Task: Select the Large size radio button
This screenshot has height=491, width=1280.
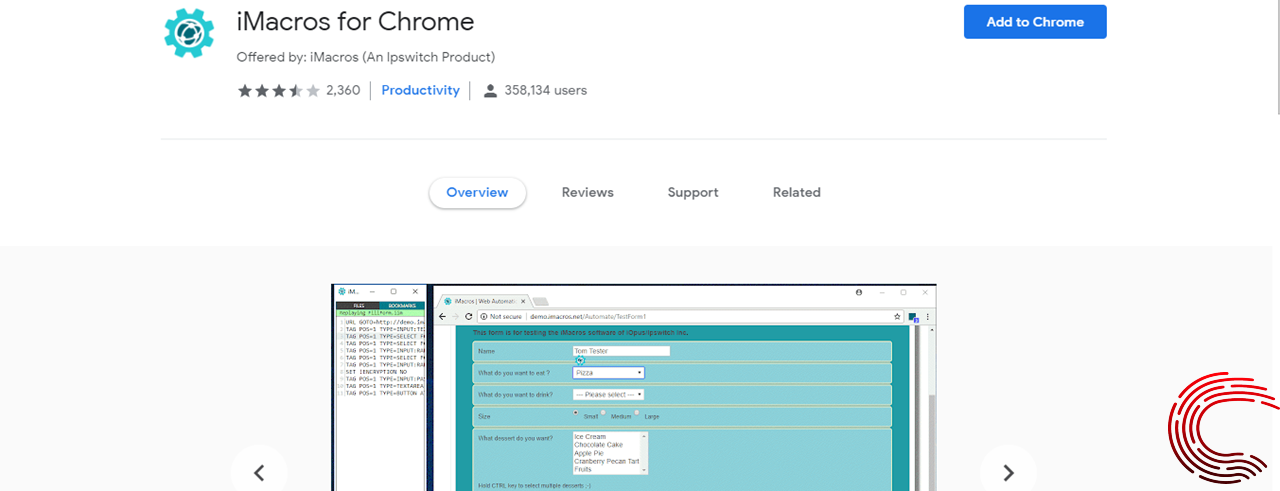Action: (x=638, y=412)
